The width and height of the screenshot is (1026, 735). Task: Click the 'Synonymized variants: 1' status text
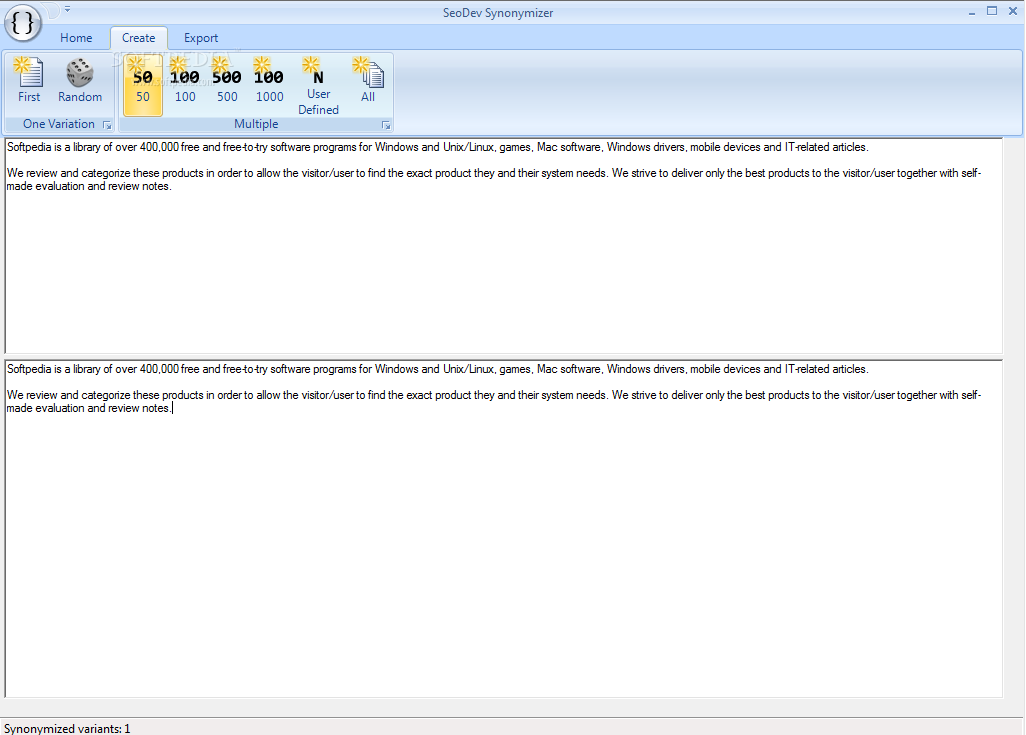click(67, 728)
